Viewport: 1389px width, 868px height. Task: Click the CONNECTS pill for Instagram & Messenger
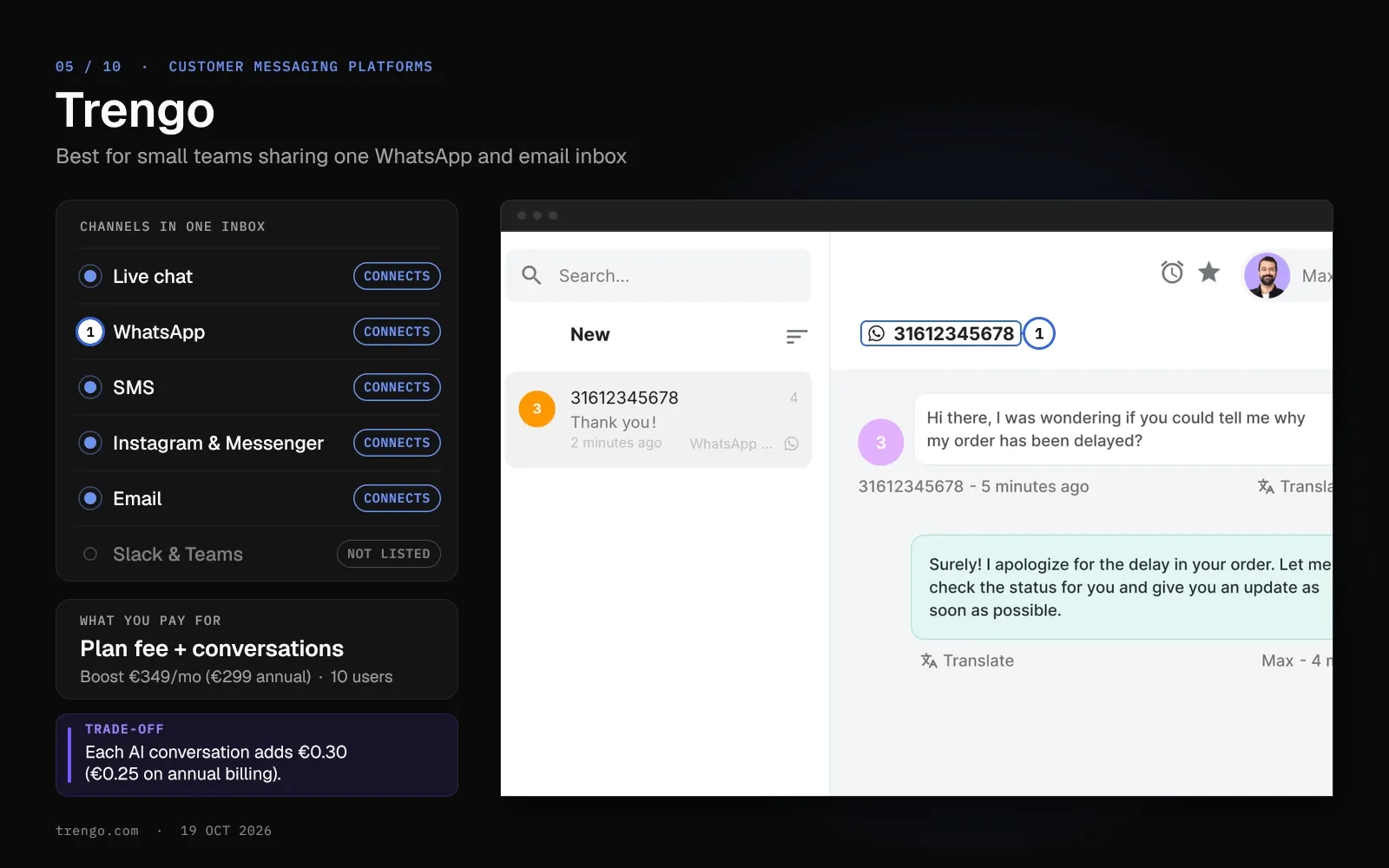(397, 443)
